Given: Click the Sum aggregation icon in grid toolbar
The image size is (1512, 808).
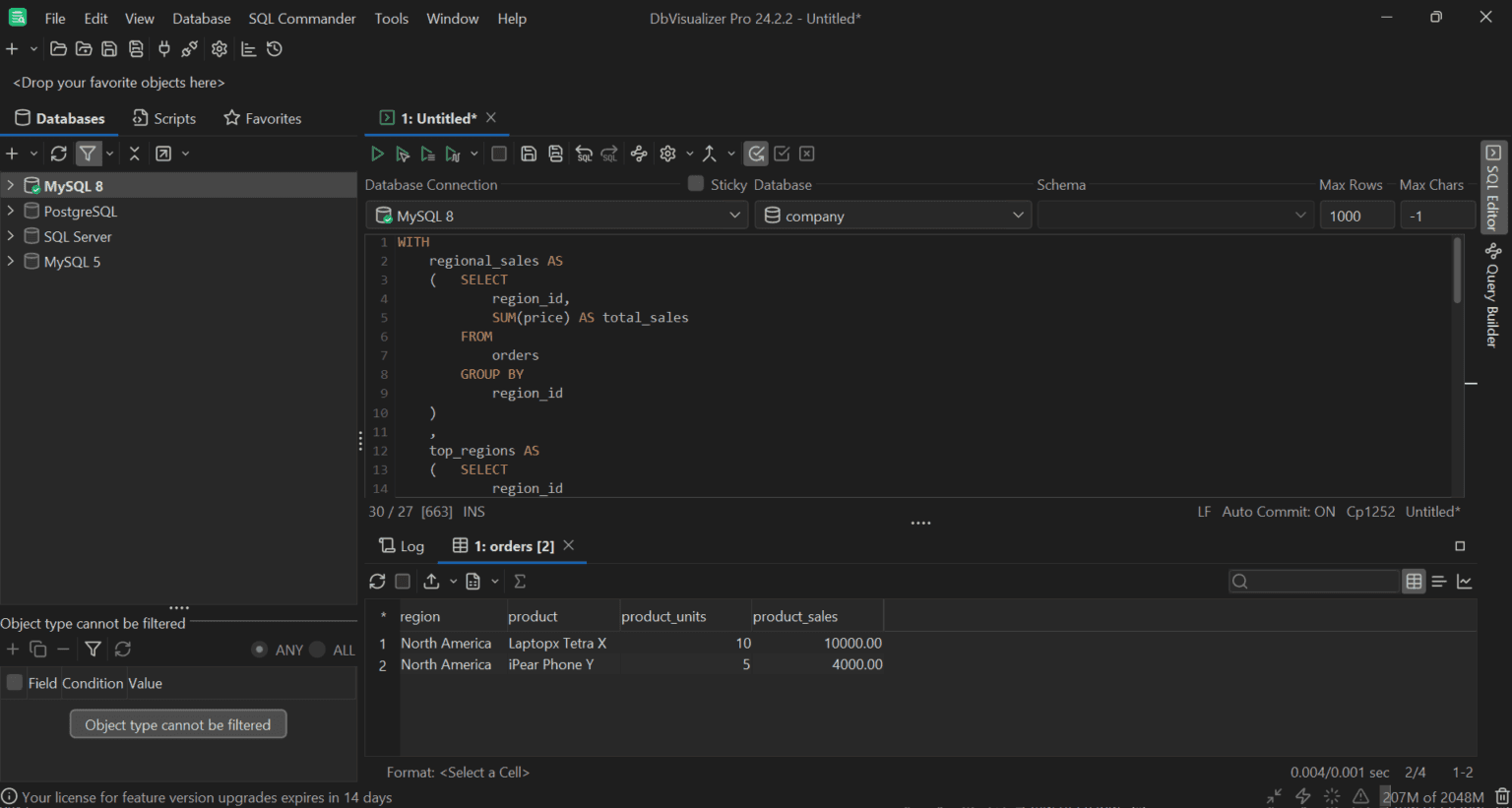Looking at the screenshot, I should [x=519, y=582].
